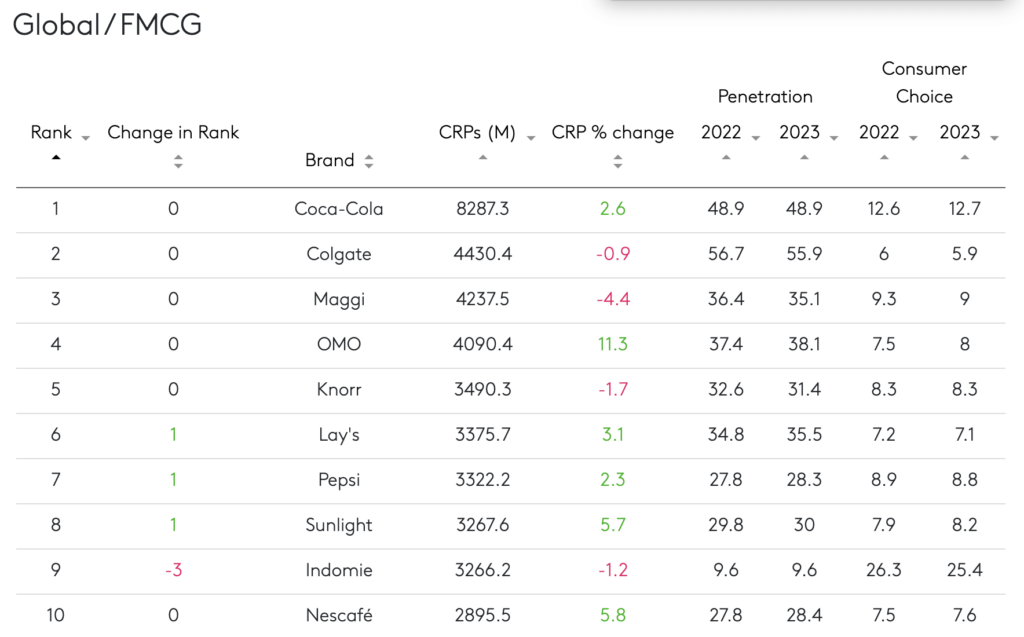Click the ascending arrow under CRPs (M)
The height and width of the screenshot is (637, 1024).
483,158
